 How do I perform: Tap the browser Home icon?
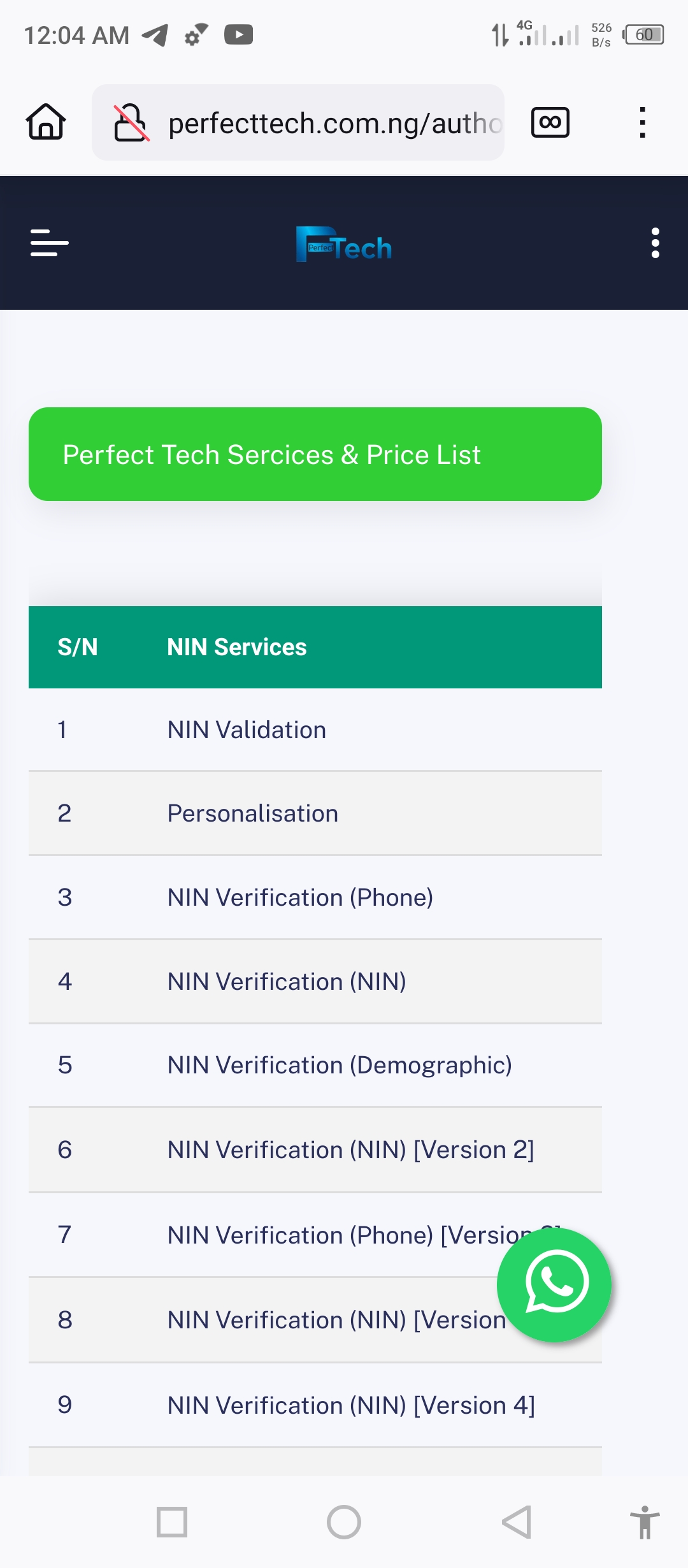pos(45,122)
